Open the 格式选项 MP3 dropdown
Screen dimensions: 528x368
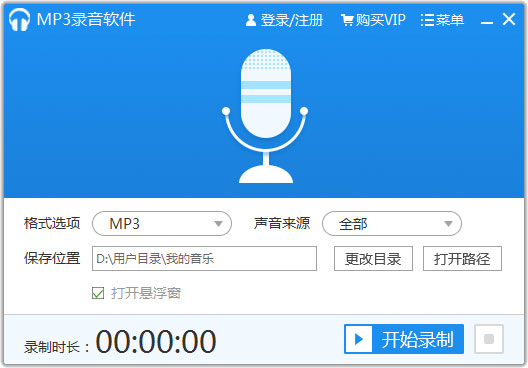162,224
